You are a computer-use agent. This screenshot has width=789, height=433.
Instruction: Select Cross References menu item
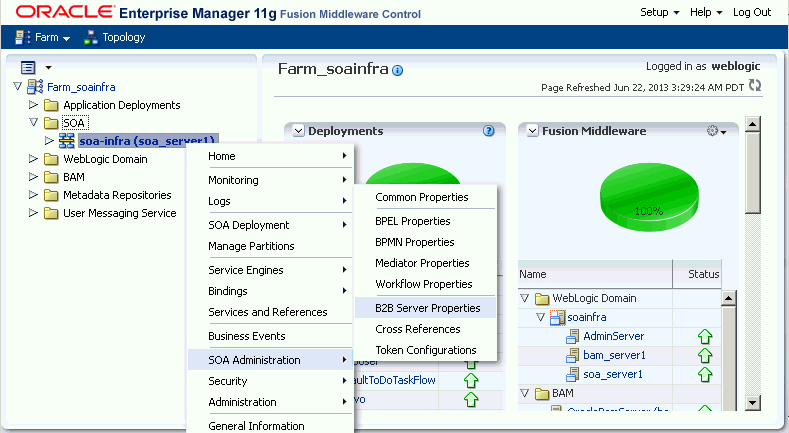pyautogui.click(x=426, y=329)
